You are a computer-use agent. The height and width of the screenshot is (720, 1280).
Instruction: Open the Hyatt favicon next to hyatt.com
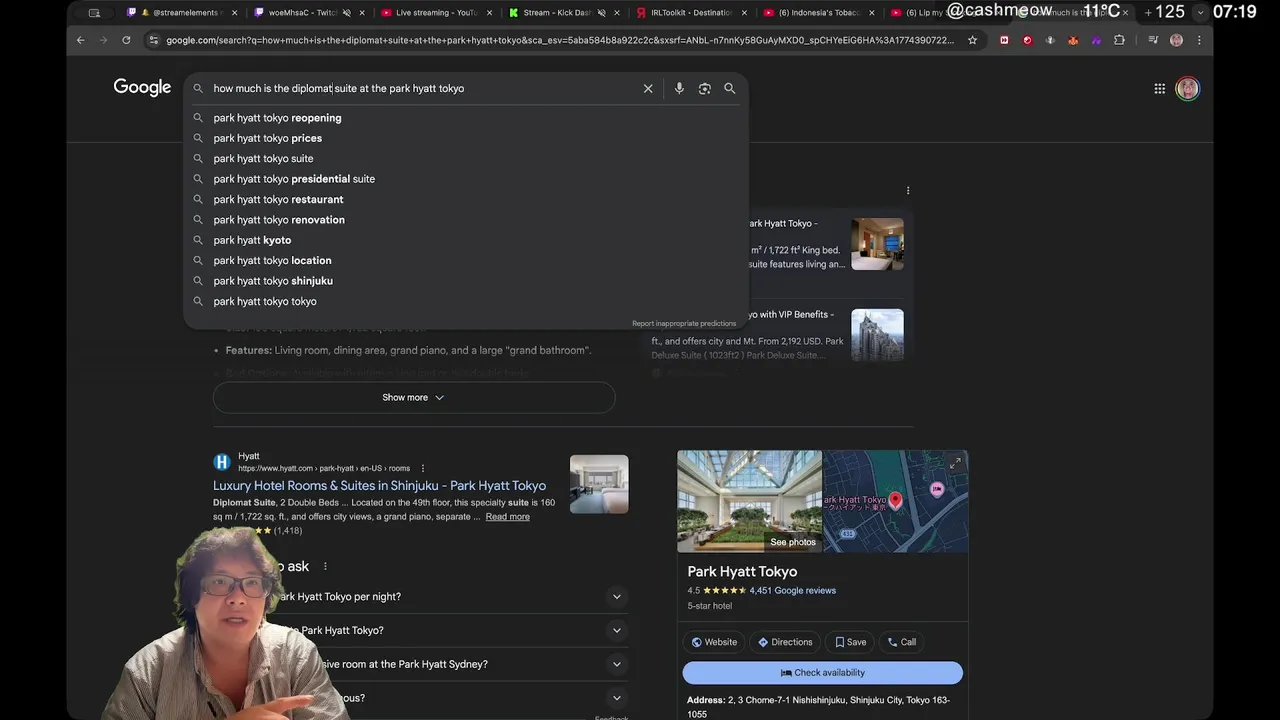(222, 462)
